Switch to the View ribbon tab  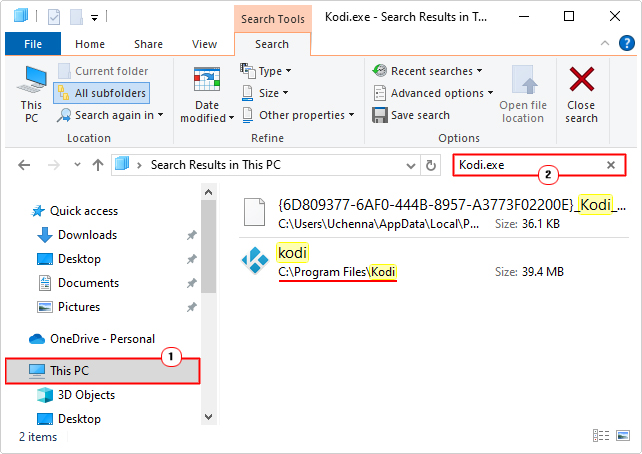[x=204, y=44]
